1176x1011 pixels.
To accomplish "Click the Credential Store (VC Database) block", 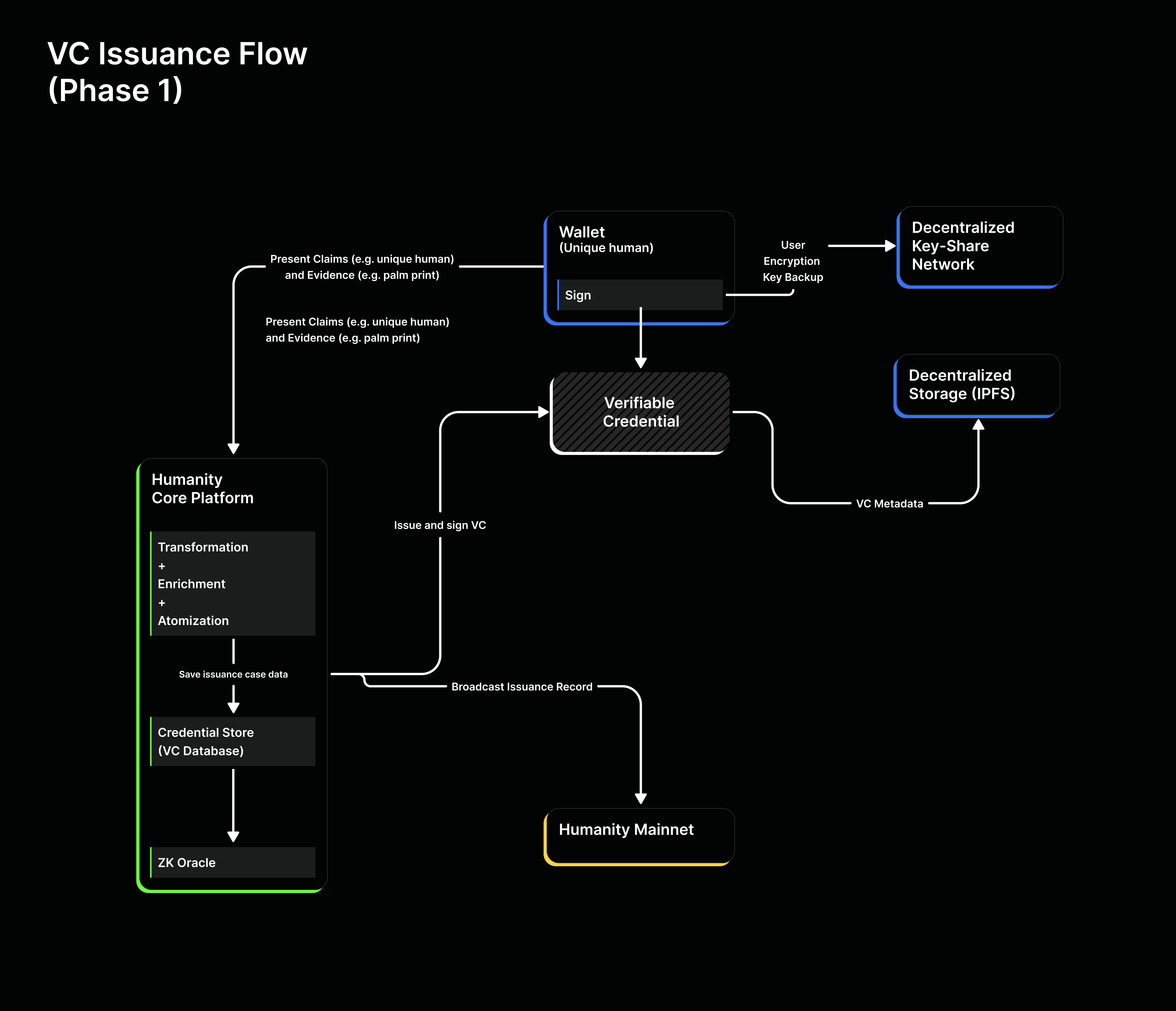I will pos(233,741).
